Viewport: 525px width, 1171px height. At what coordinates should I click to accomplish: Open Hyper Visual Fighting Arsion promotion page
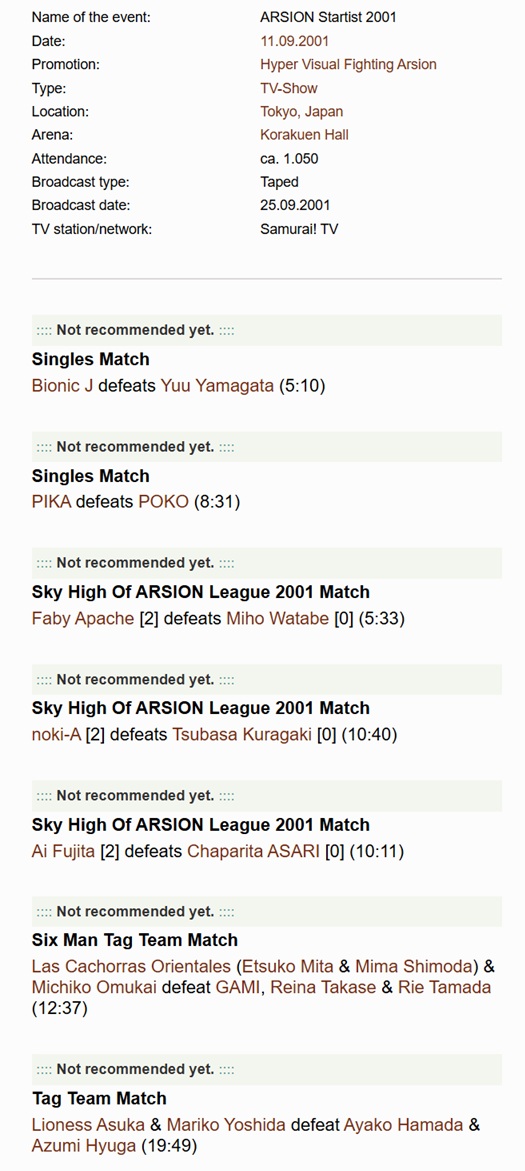(348, 64)
